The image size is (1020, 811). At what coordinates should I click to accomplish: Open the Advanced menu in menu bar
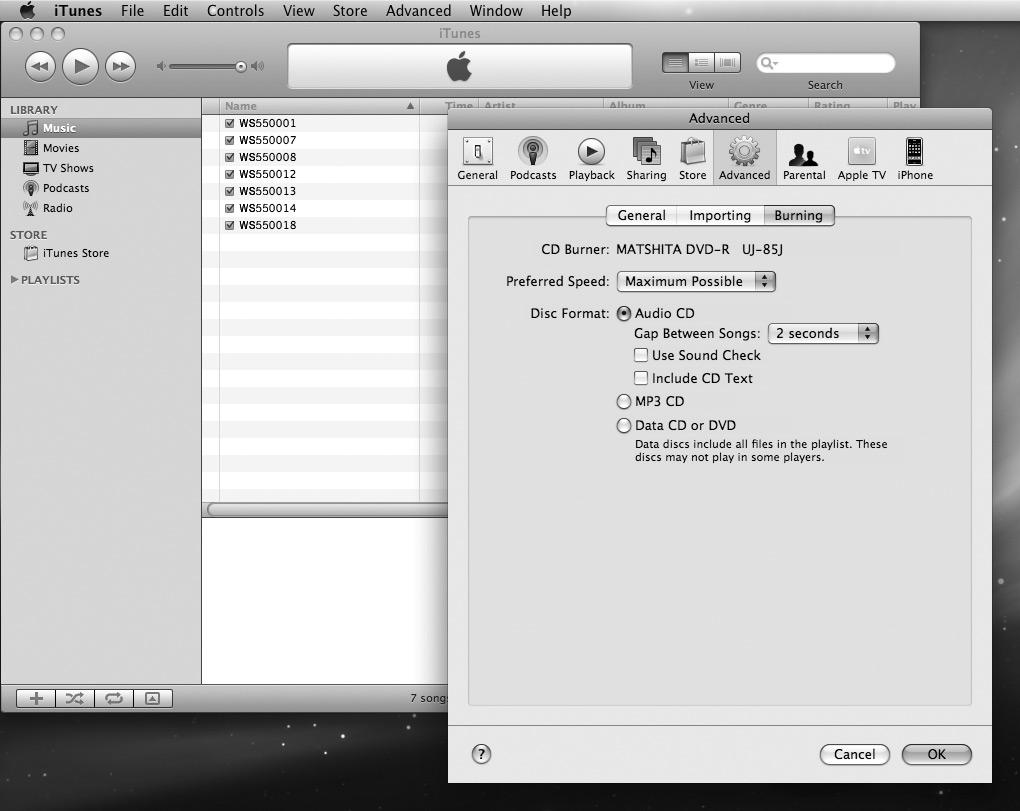coord(418,10)
